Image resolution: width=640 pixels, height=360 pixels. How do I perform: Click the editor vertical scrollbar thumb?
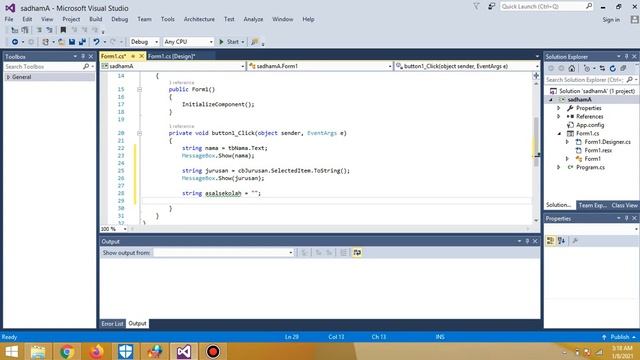[536, 142]
